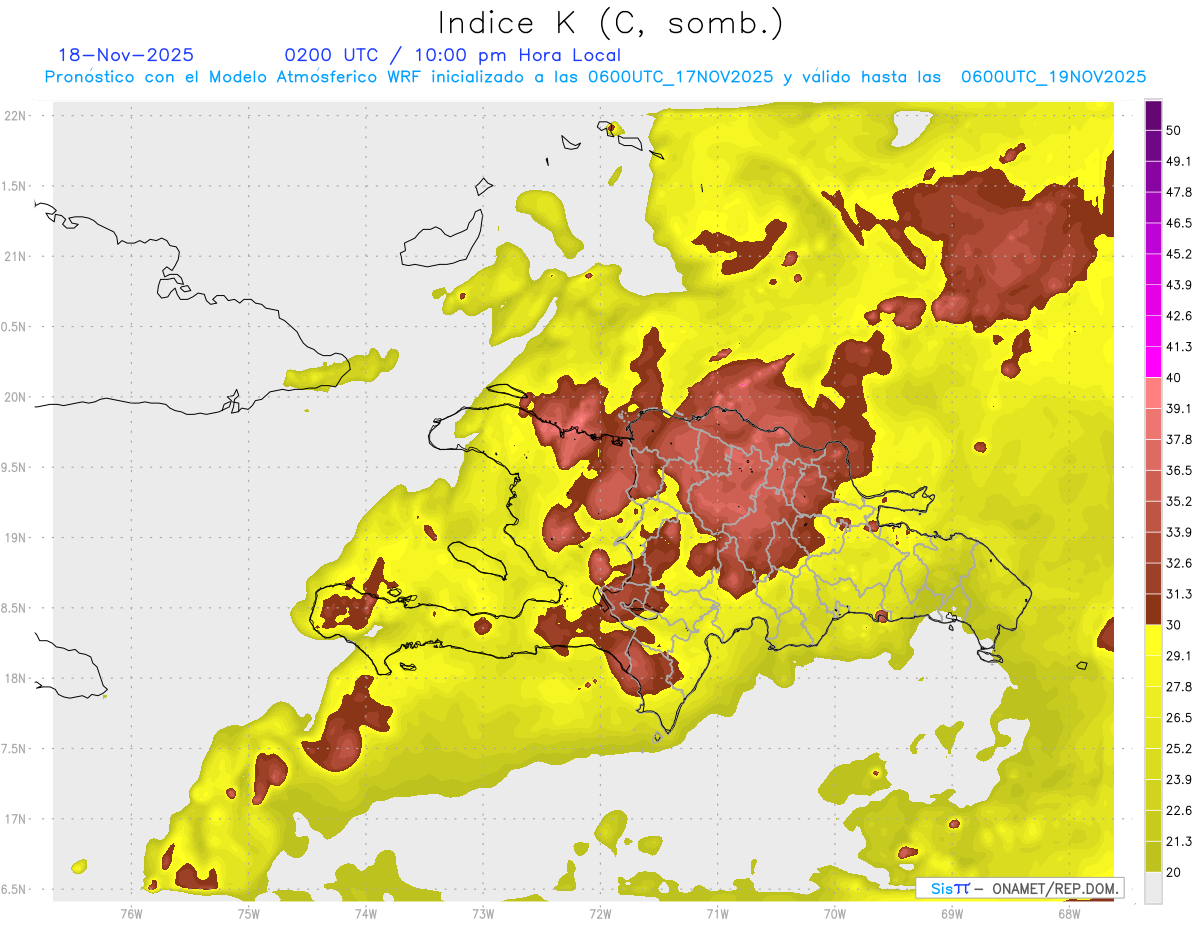Click '0200 UTC / 10:00 pm Hora Local'

(452, 55)
